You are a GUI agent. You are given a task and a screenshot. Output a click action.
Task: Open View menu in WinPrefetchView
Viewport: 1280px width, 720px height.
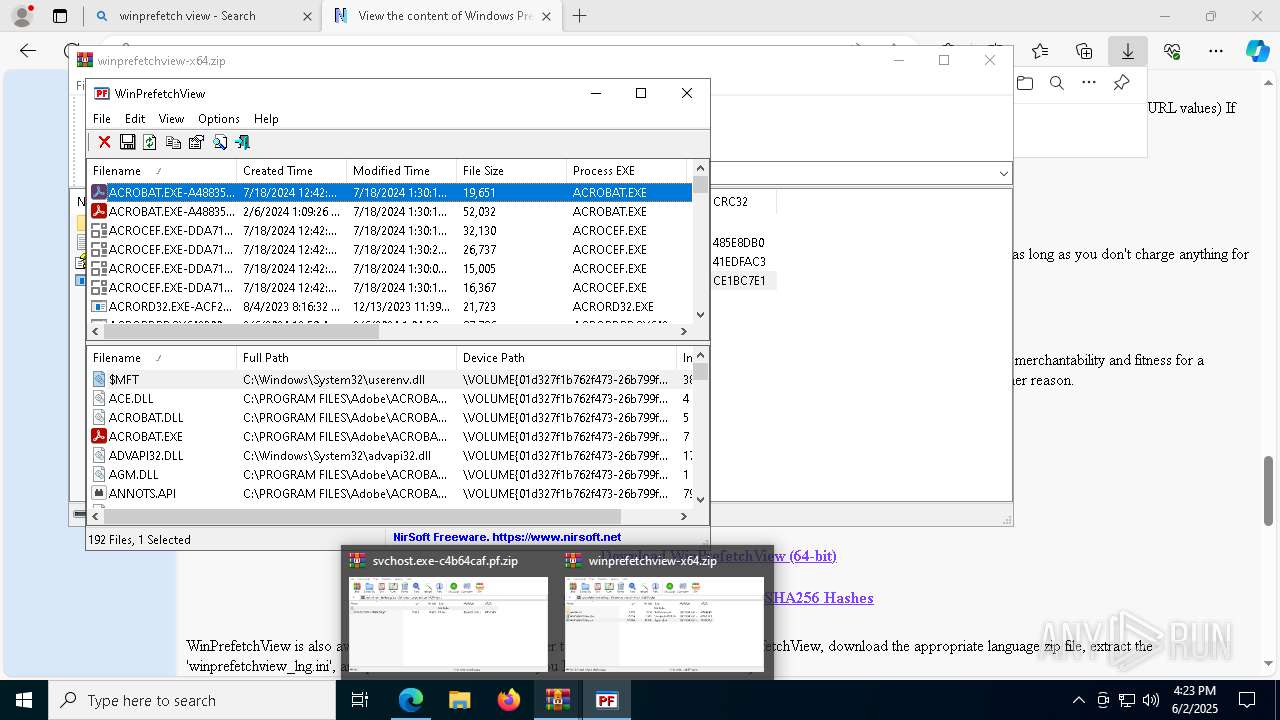(x=171, y=118)
